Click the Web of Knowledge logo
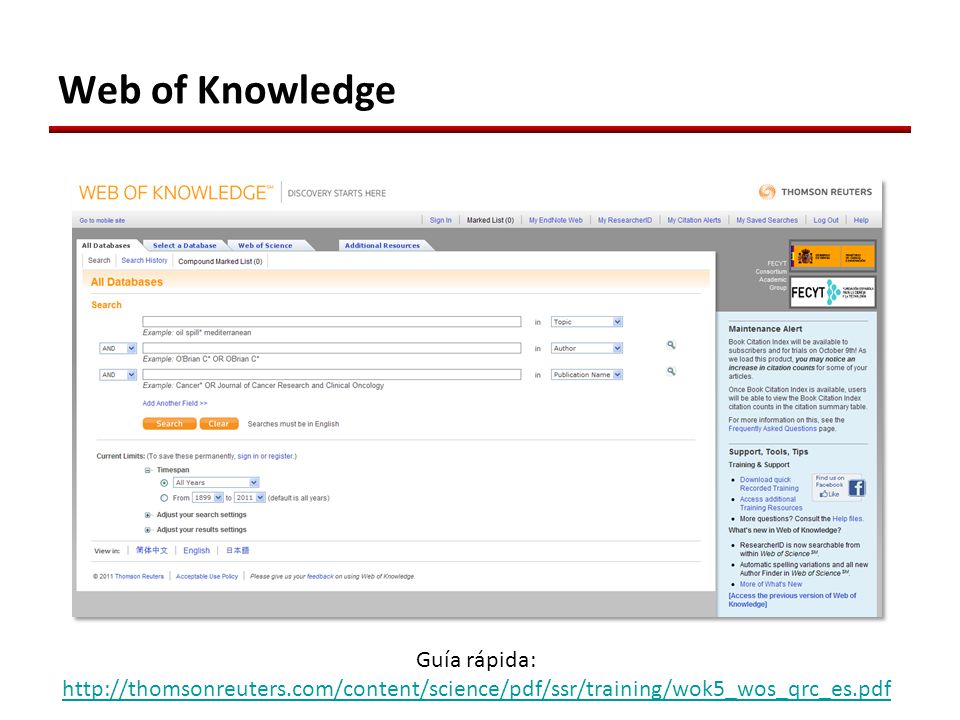This screenshot has width=960, height=720. (x=176, y=193)
